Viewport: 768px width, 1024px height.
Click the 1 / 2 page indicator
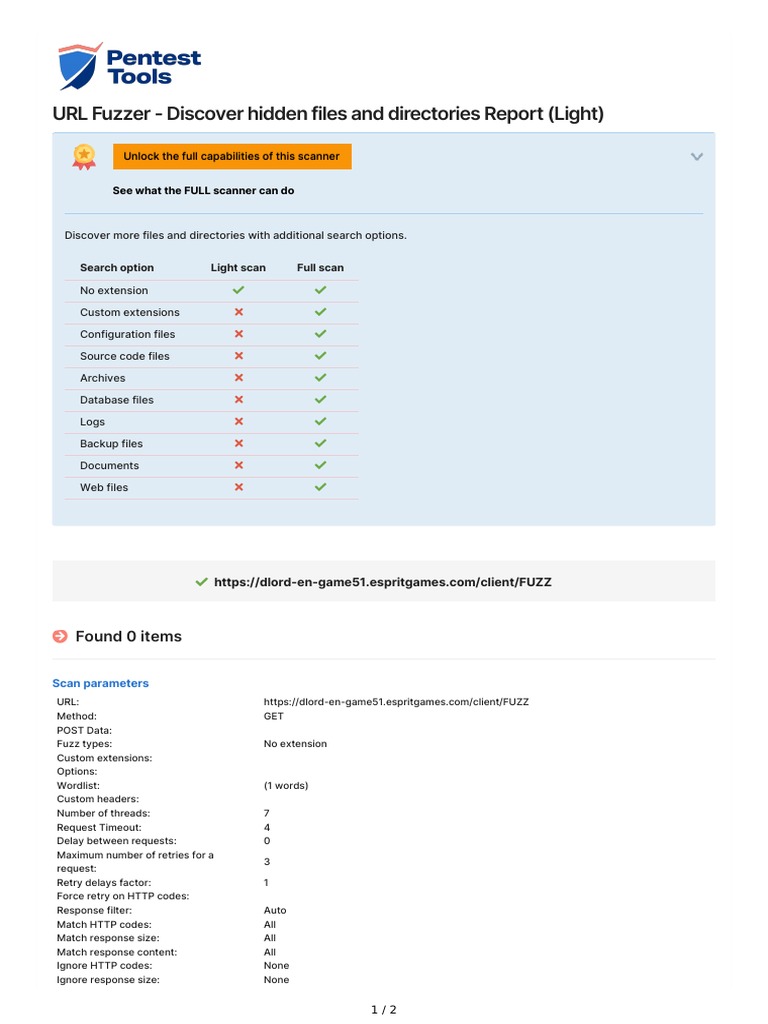[x=384, y=1009]
